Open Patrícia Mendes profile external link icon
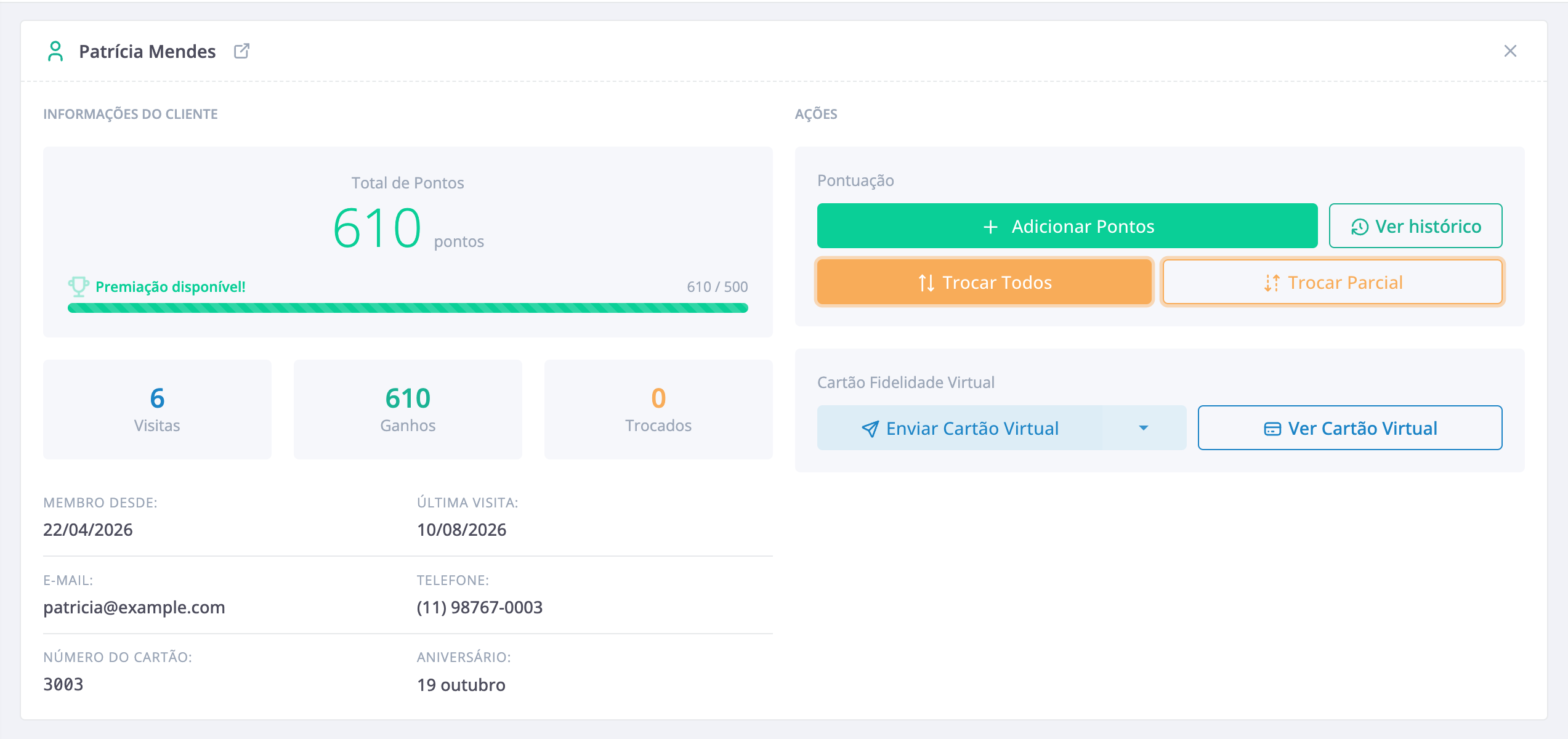This screenshot has width=1568, height=739. click(241, 51)
